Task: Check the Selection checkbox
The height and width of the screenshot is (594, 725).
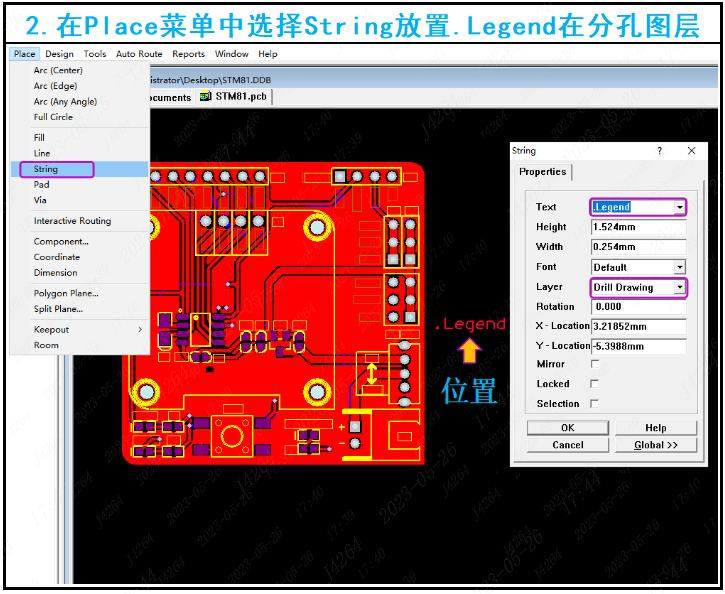Action: click(595, 404)
